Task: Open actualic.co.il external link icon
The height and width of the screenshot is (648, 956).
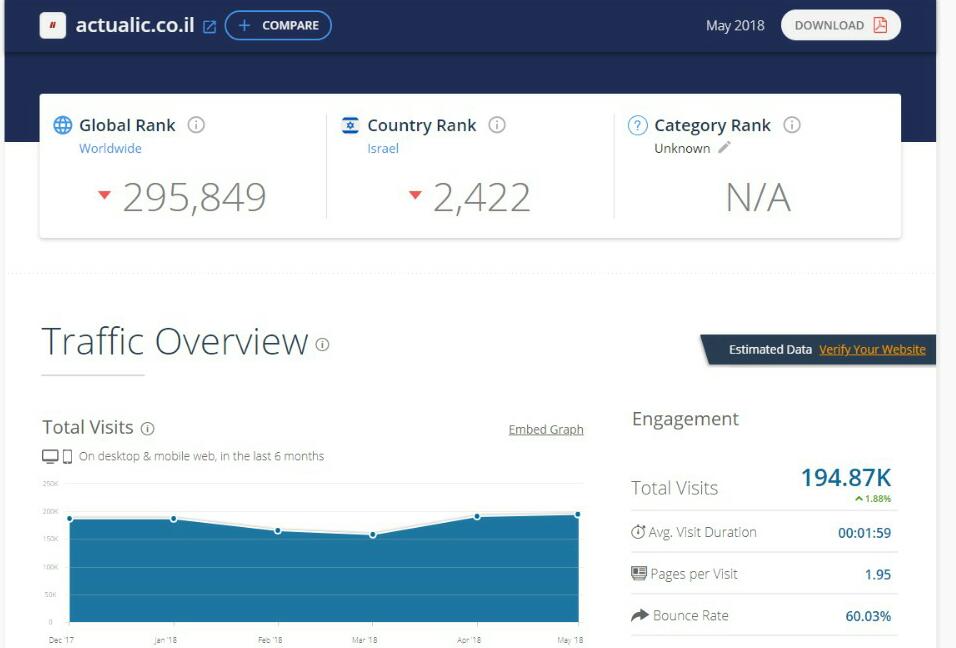Action: (209, 27)
